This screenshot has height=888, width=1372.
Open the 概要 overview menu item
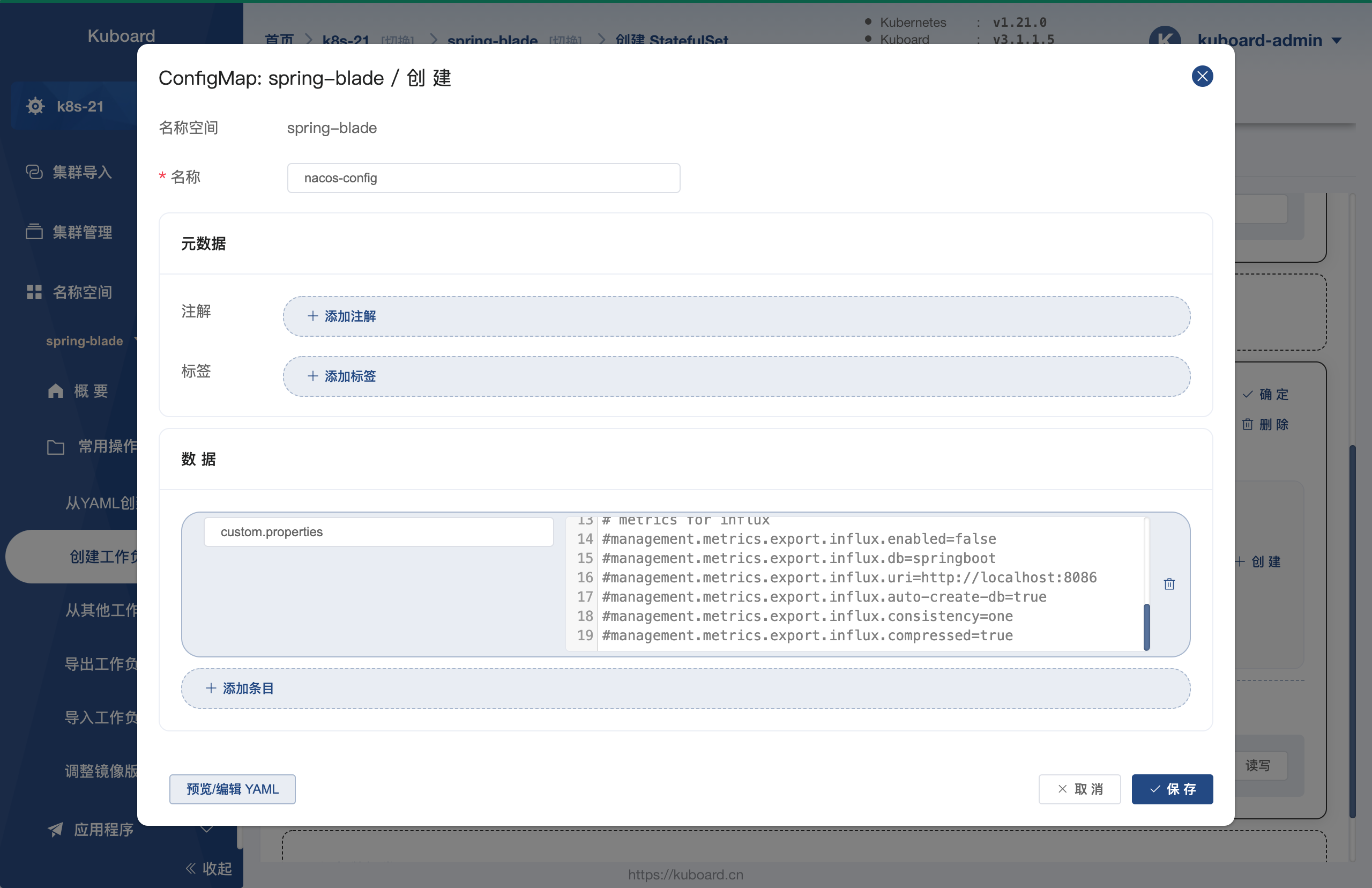[91, 391]
